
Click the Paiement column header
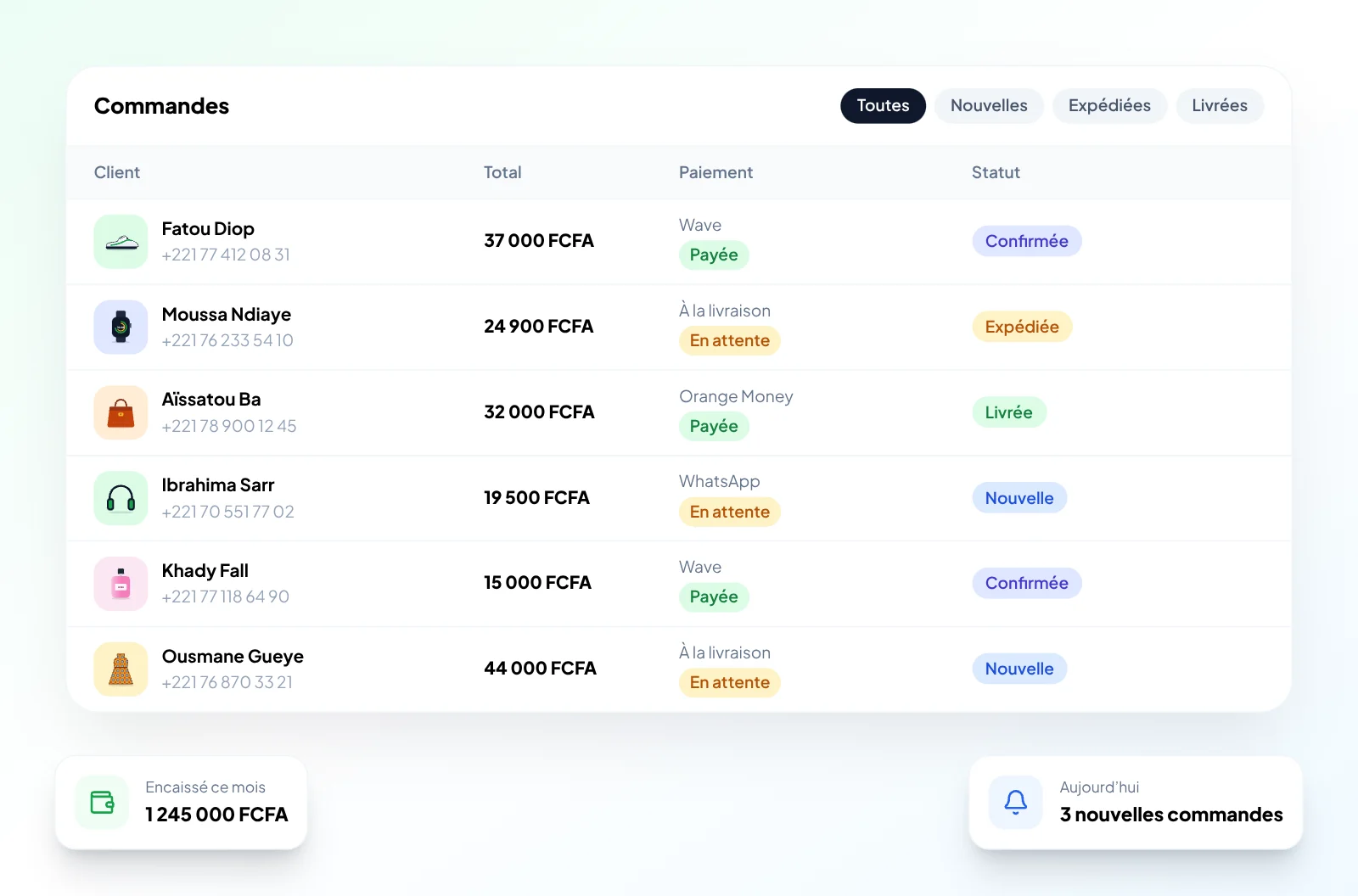tap(715, 172)
